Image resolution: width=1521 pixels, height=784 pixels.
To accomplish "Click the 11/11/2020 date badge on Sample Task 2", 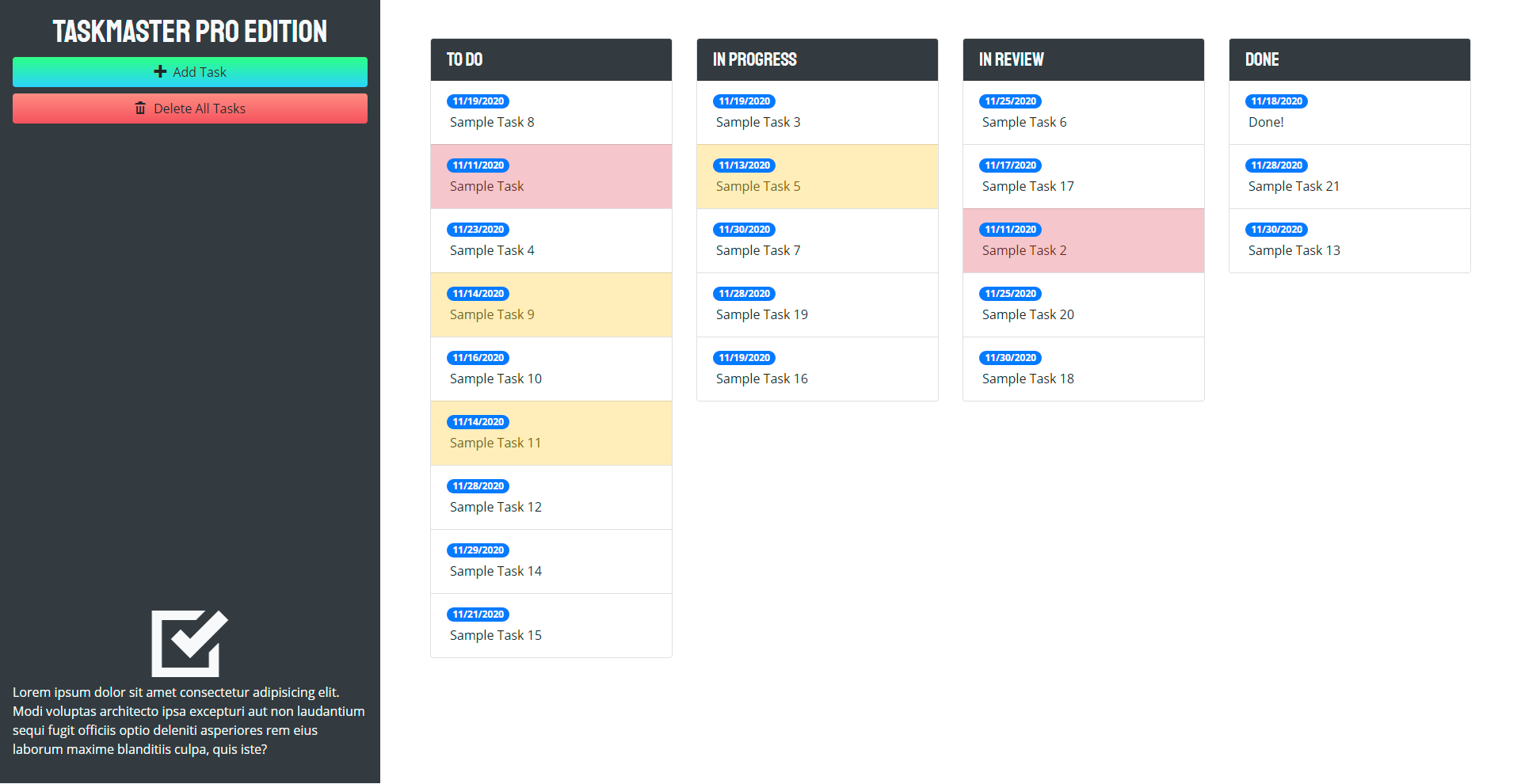I will (1010, 229).
